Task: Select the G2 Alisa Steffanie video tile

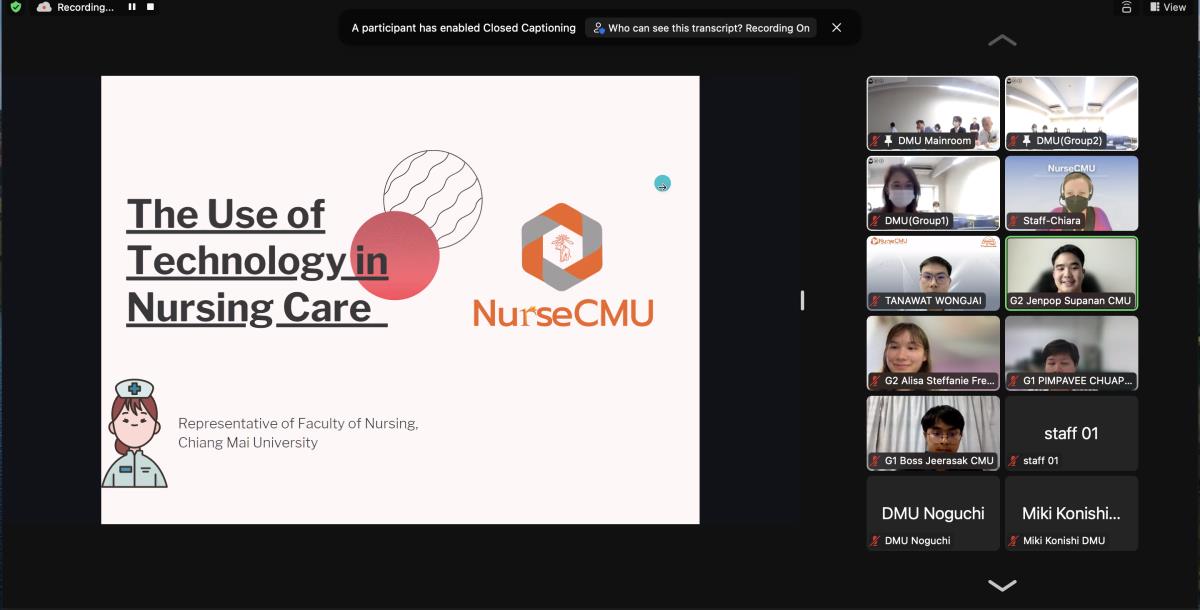Action: pos(933,353)
